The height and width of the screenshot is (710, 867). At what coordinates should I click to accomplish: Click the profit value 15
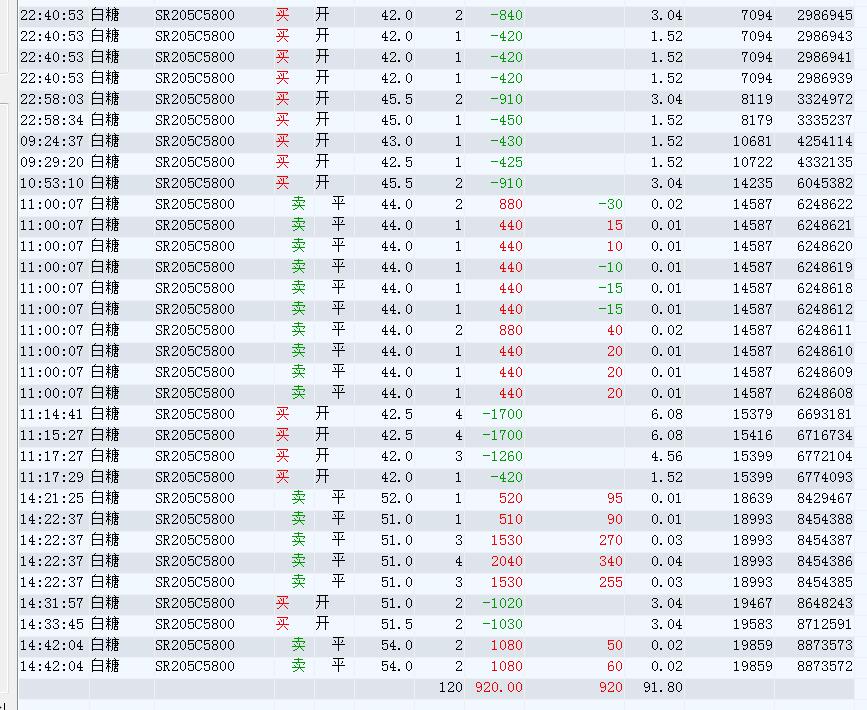[614, 226]
